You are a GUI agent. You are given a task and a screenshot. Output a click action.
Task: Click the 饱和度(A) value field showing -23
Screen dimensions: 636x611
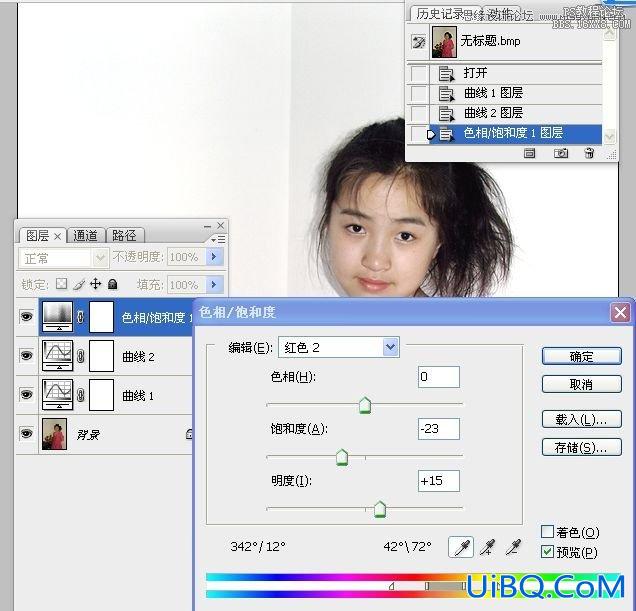(439, 429)
